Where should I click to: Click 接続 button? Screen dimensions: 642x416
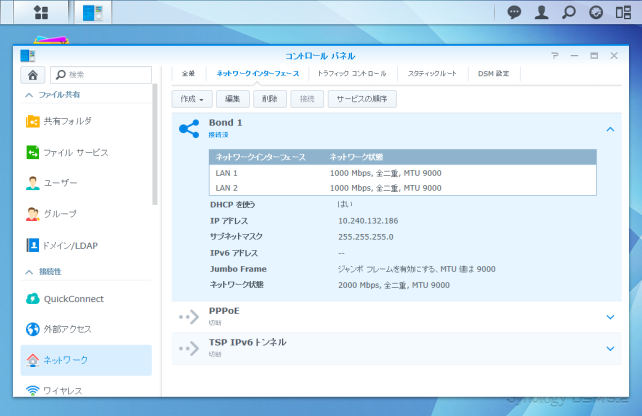tap(307, 99)
